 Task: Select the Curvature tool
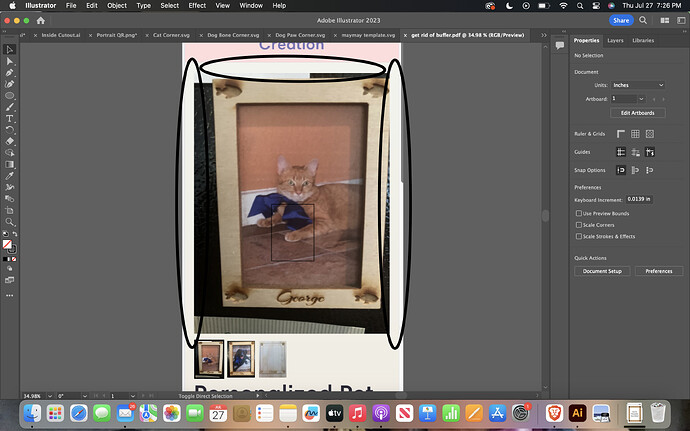pyautogui.click(x=10, y=84)
